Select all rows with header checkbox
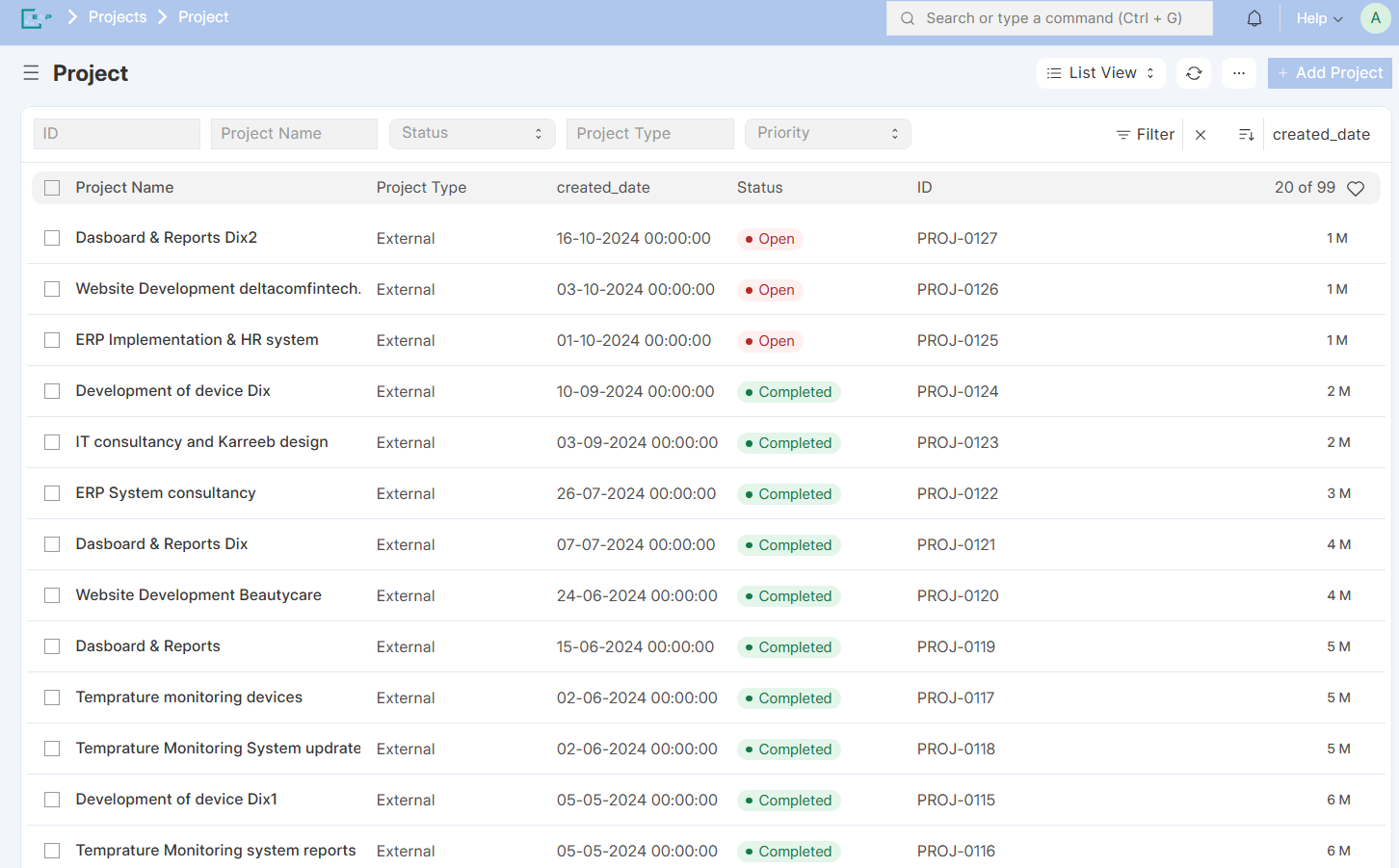Screen dimensions: 1399x868 (52, 188)
